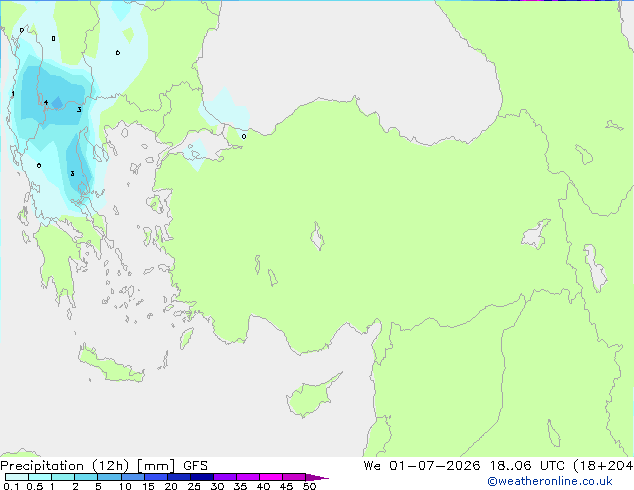Click the "0.1" legend value
634x490 pixels.
click(x=11, y=486)
